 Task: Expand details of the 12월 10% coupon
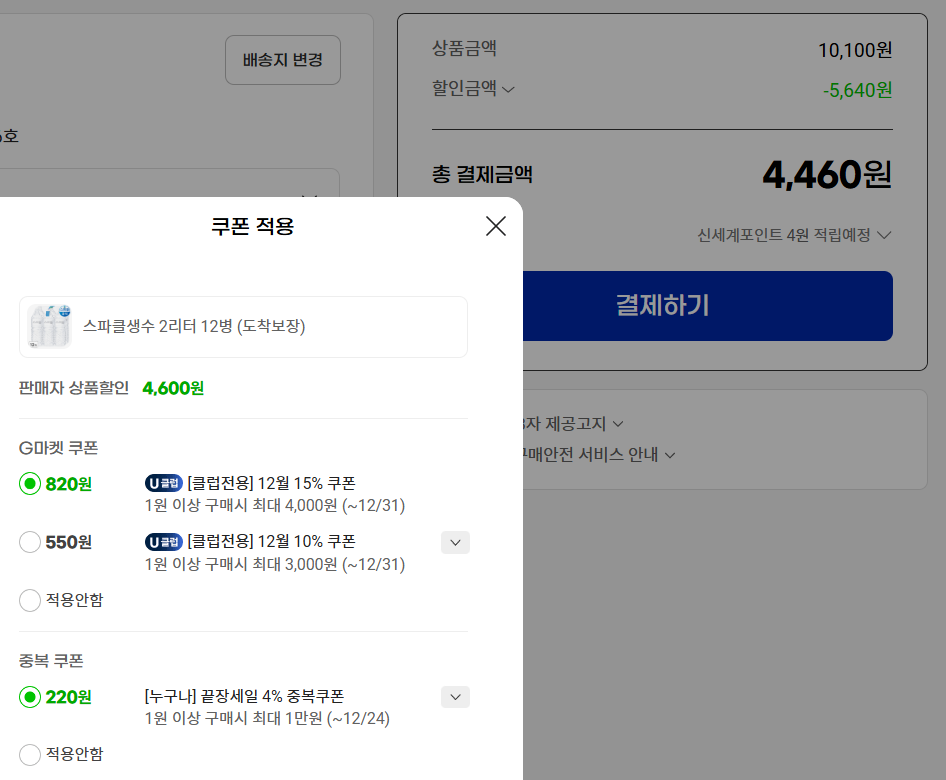[x=455, y=542]
